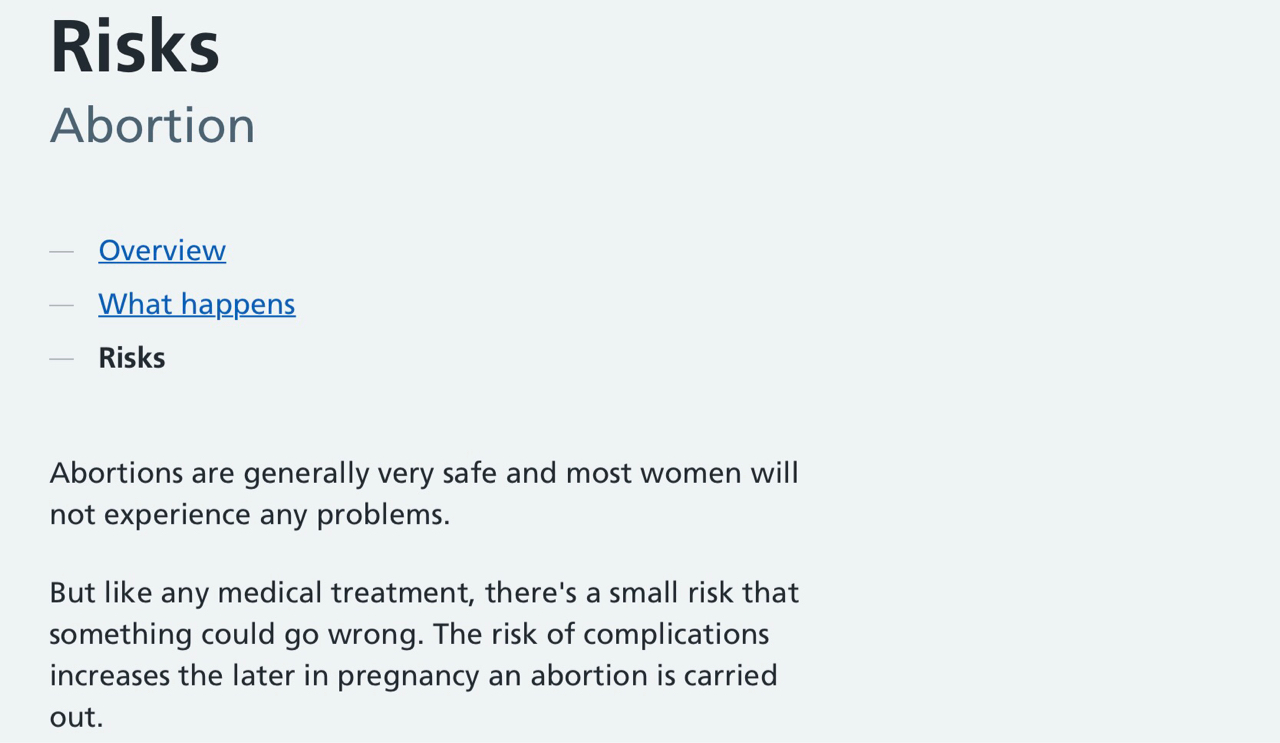Click the final word "out." of the paragraph

click(76, 717)
